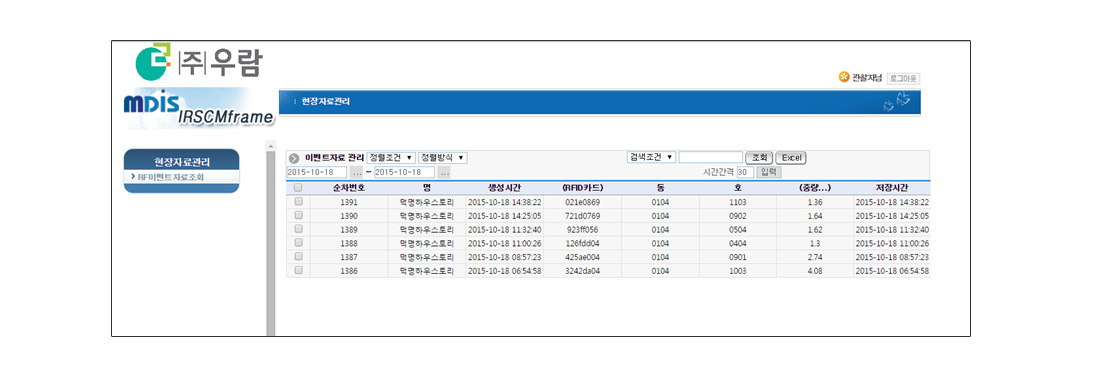
Task: Click the search keyword text field
Action: pos(711,157)
